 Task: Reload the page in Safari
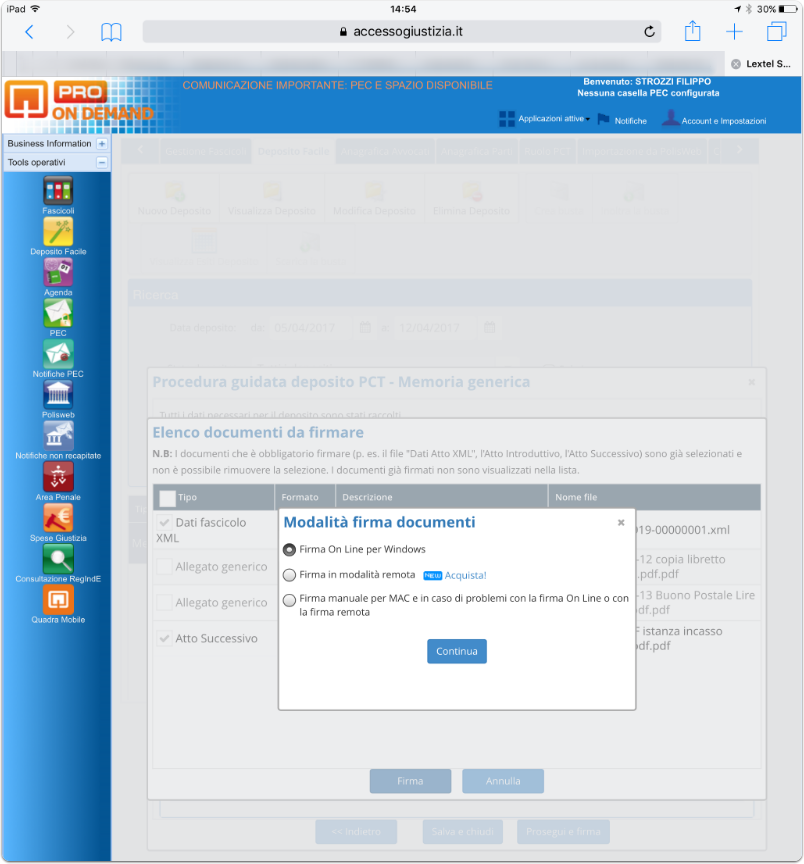pyautogui.click(x=650, y=31)
